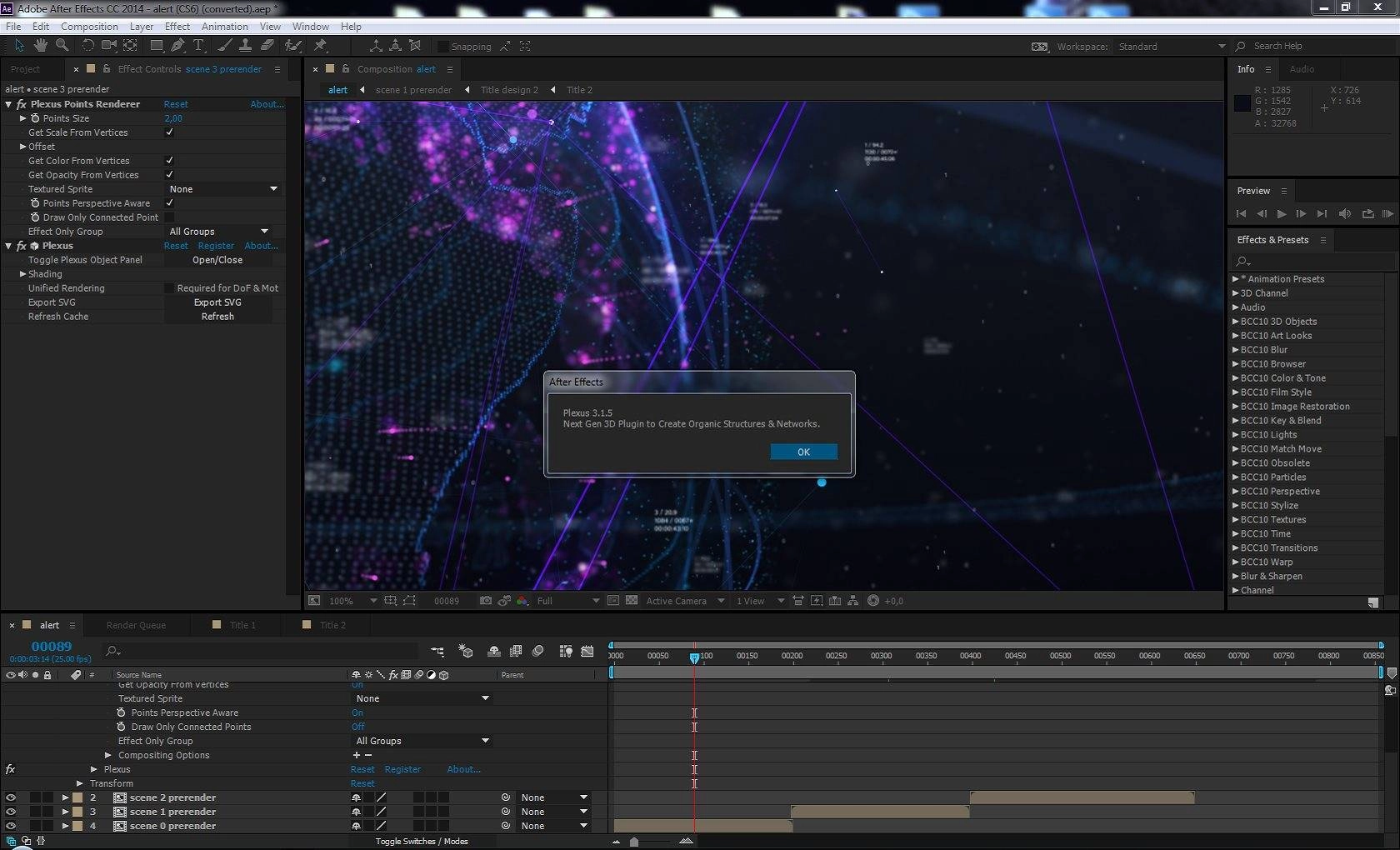The height and width of the screenshot is (850, 1400).
Task: Click Export SVG button
Action: tap(217, 302)
